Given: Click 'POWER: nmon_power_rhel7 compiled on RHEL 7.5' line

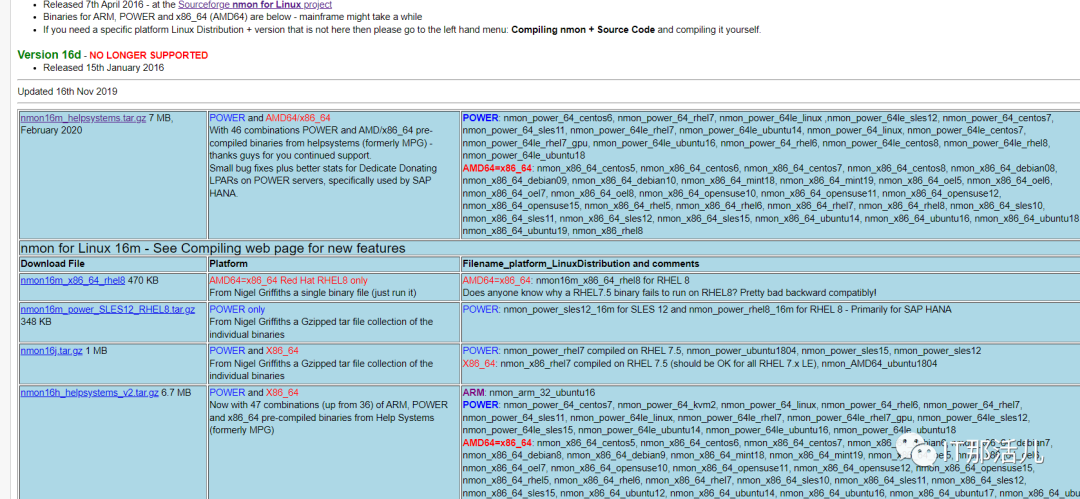Looking at the screenshot, I should pyautogui.click(x=722, y=351).
